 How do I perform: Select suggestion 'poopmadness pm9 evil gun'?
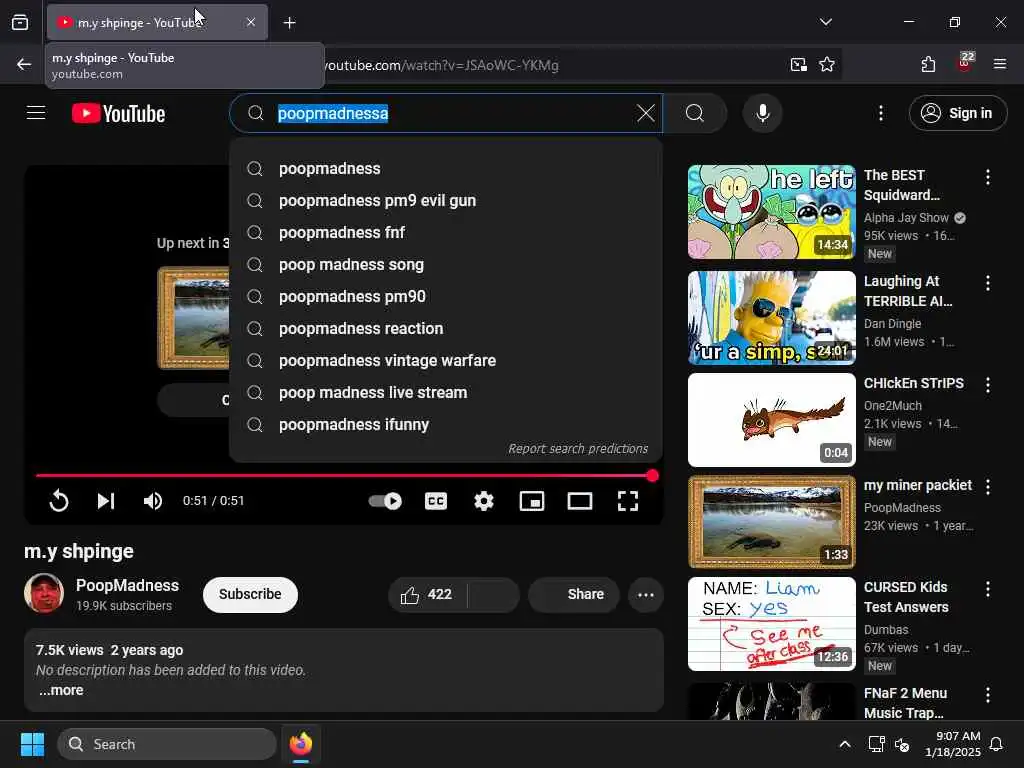[445, 200]
